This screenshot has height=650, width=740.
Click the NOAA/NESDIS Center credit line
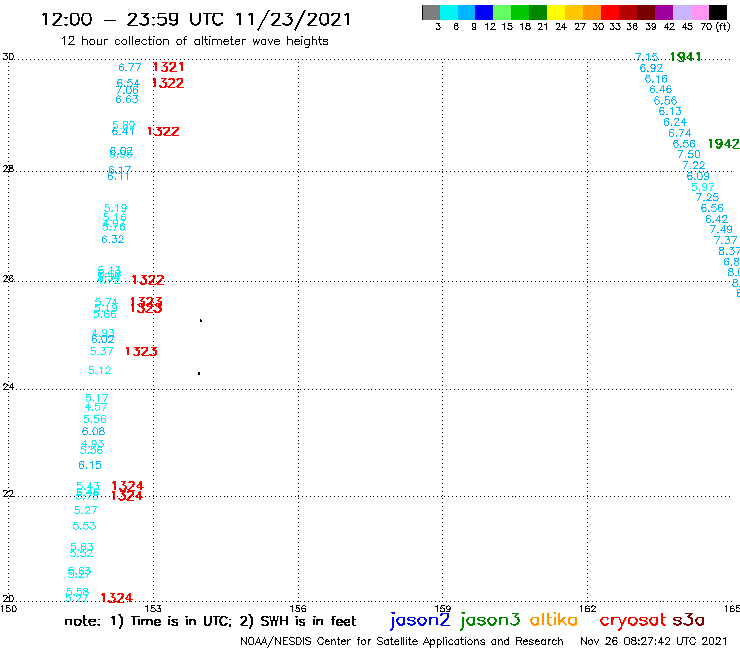tap(402, 641)
